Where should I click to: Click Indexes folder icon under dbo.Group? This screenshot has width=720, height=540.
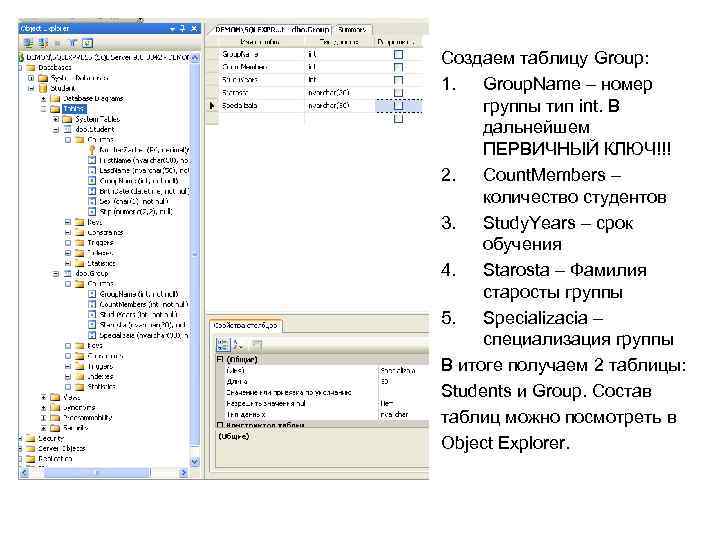coord(80,377)
